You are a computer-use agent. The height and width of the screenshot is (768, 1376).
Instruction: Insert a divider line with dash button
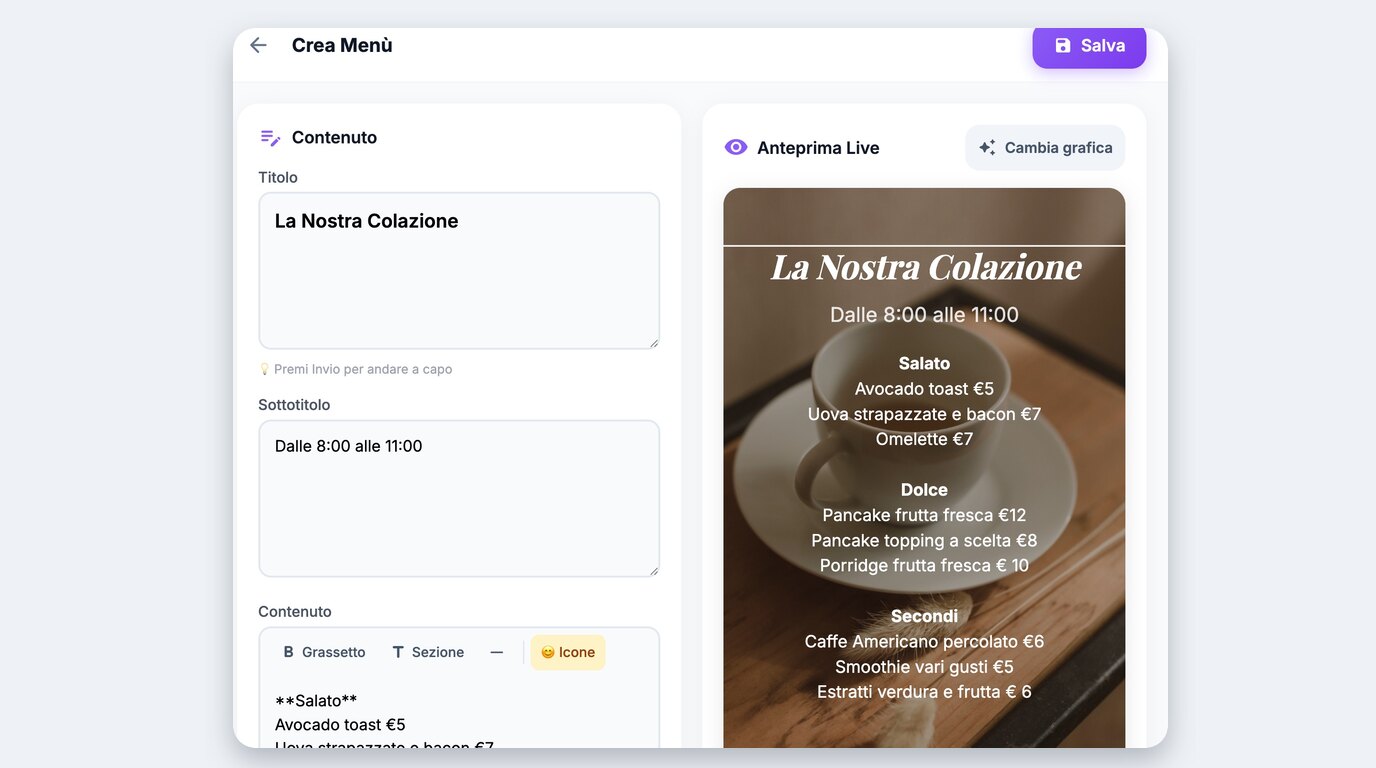pyautogui.click(x=497, y=652)
